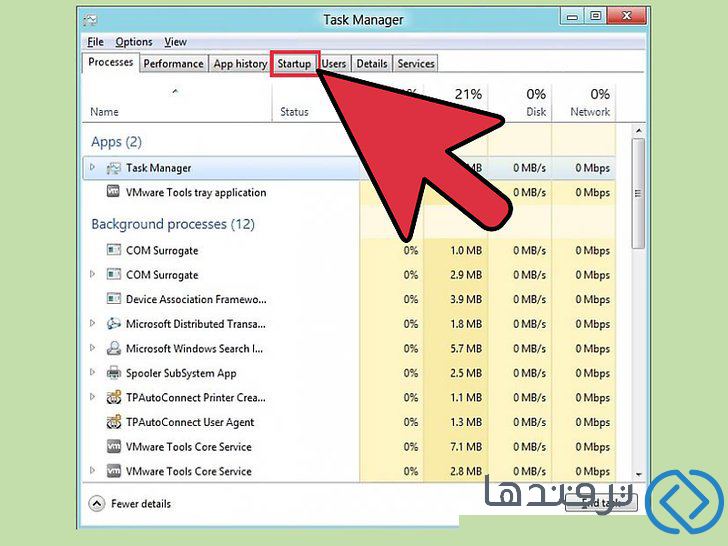Switch to the Startup tab
This screenshot has width=728, height=546.
pos(294,64)
